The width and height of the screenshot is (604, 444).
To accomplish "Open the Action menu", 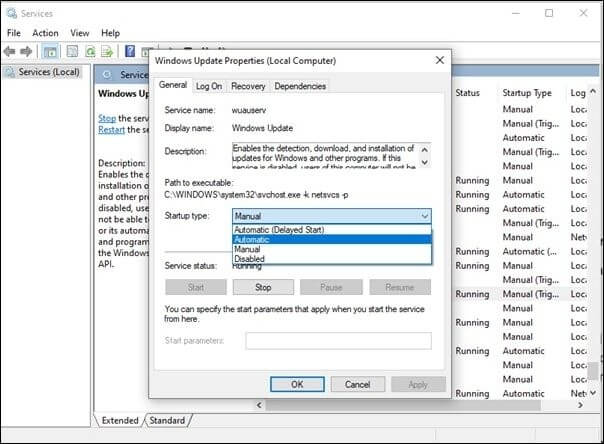I will pyautogui.click(x=45, y=33).
